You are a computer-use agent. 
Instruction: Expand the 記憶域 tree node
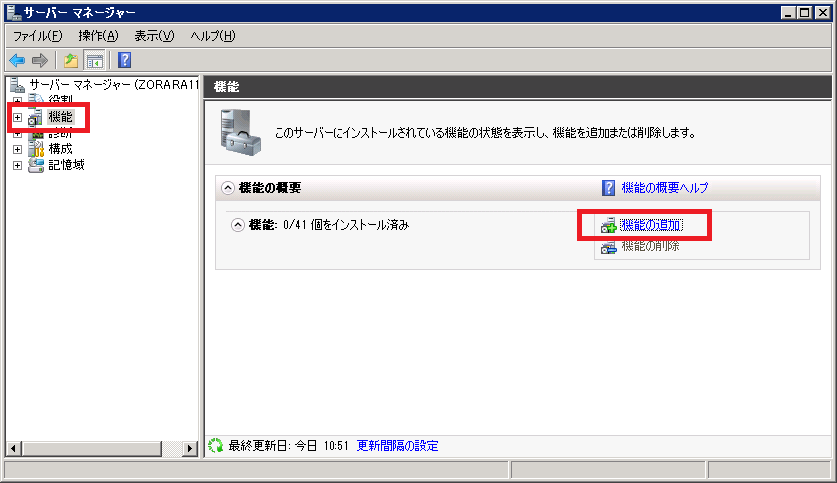click(17, 165)
